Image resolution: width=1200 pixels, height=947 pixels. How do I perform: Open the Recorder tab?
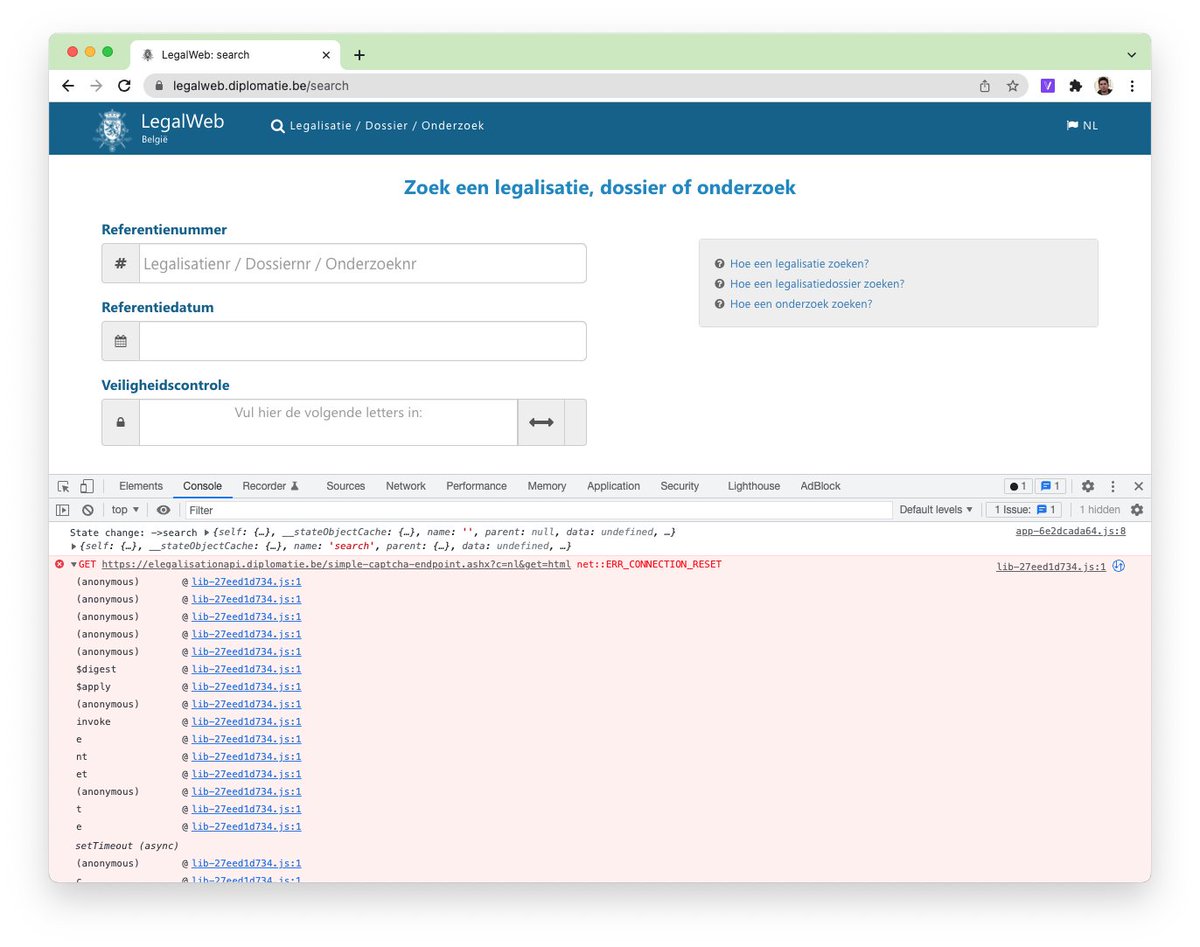click(x=271, y=486)
